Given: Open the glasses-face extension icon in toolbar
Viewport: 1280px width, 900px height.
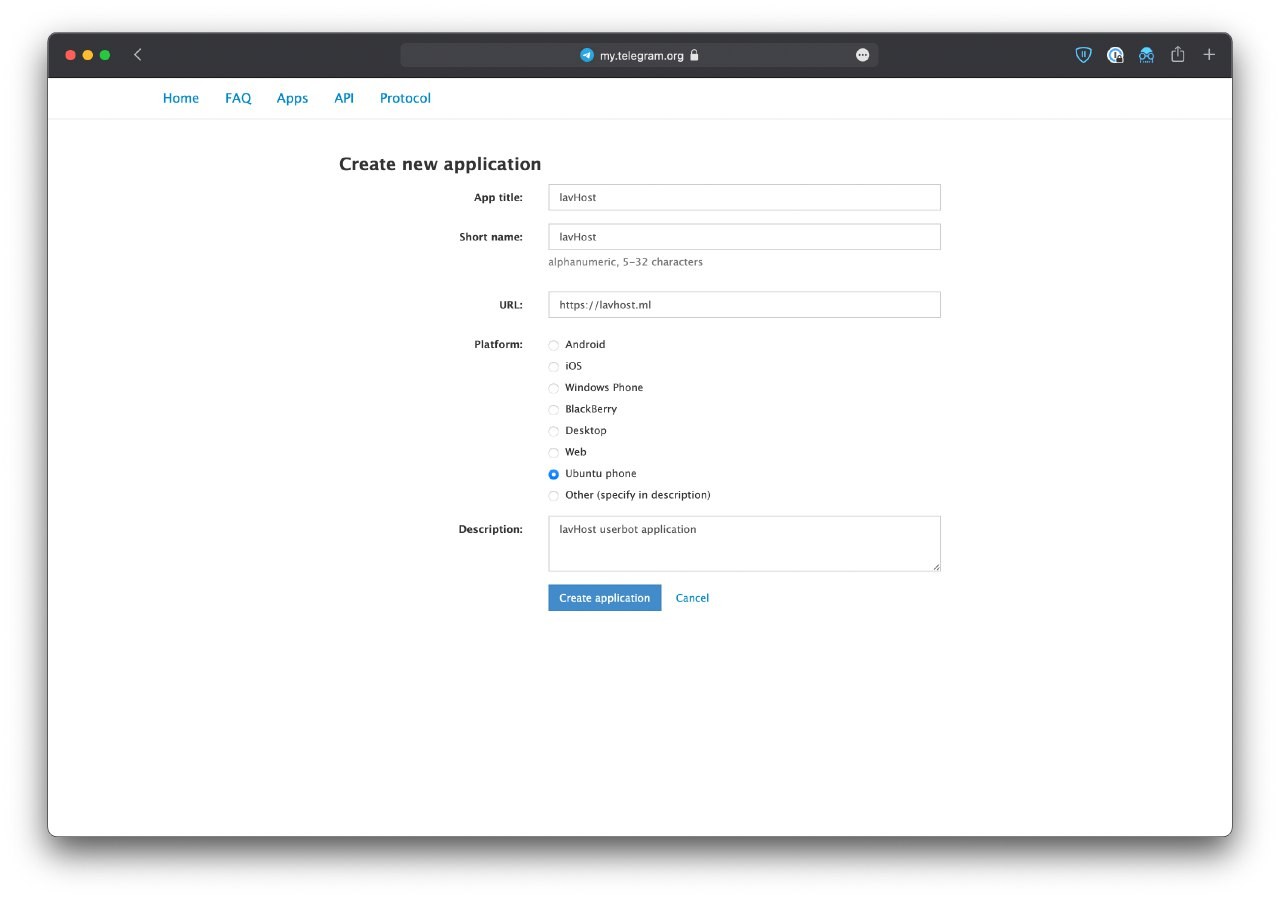Looking at the screenshot, I should 1147,55.
